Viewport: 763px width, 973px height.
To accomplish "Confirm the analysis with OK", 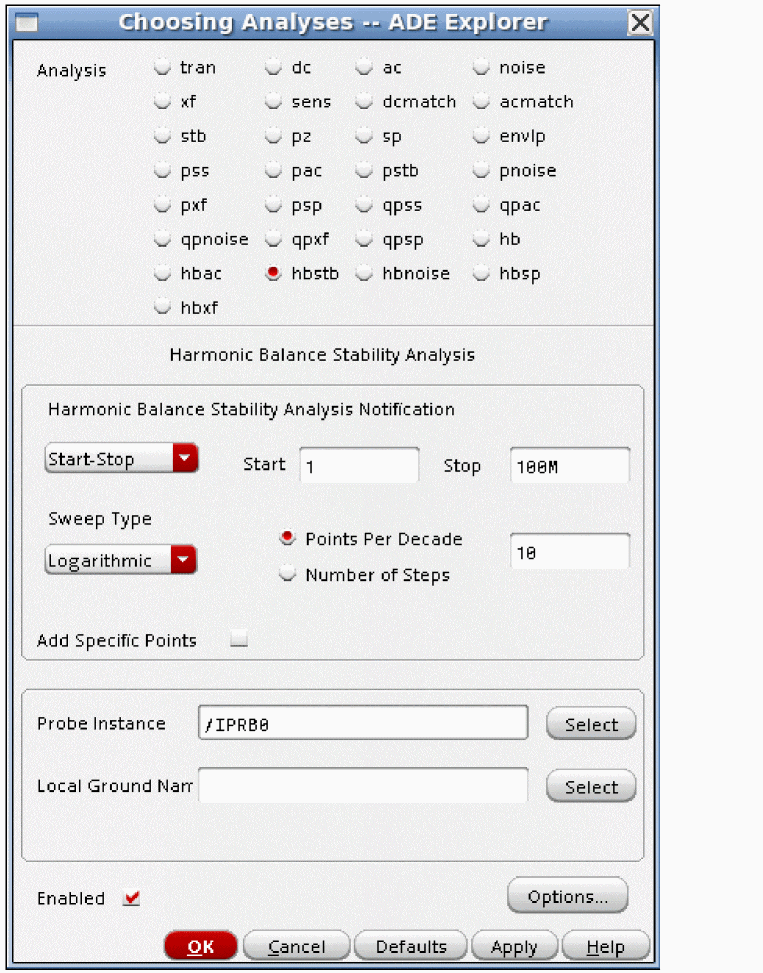I will tap(200, 947).
